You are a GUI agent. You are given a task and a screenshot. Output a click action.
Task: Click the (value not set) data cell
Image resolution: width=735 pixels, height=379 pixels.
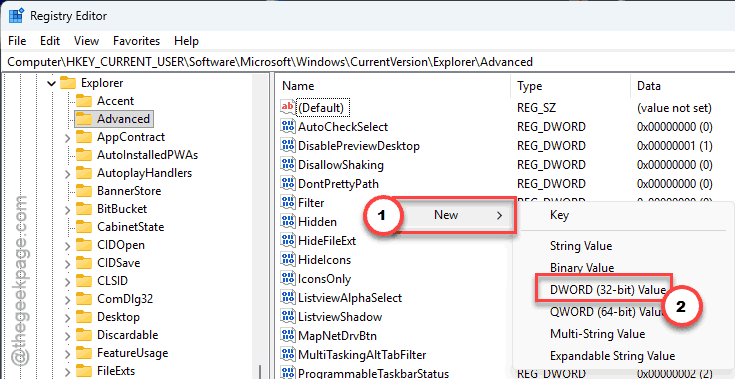tap(675, 108)
